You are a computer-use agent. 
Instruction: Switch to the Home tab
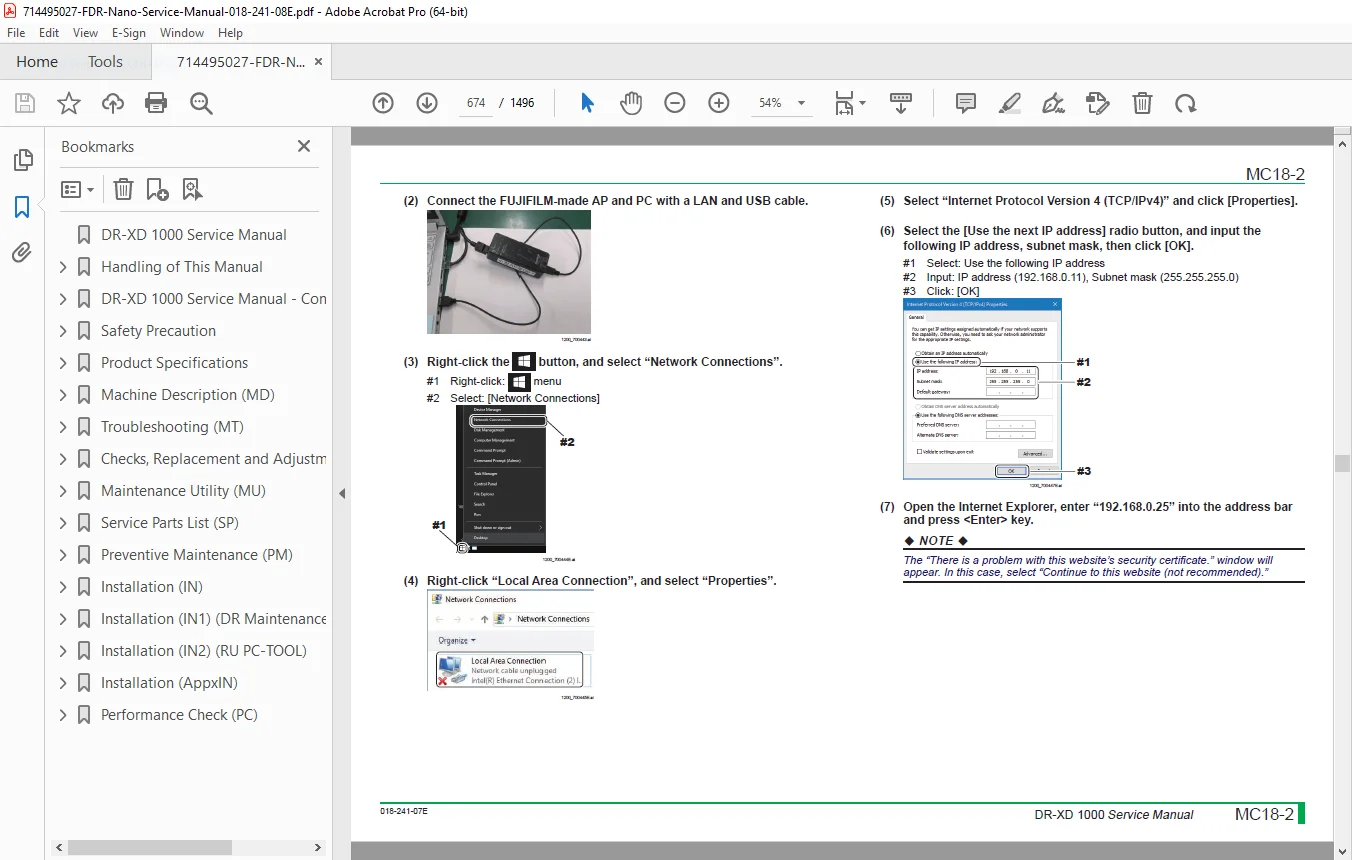[x=37, y=62]
